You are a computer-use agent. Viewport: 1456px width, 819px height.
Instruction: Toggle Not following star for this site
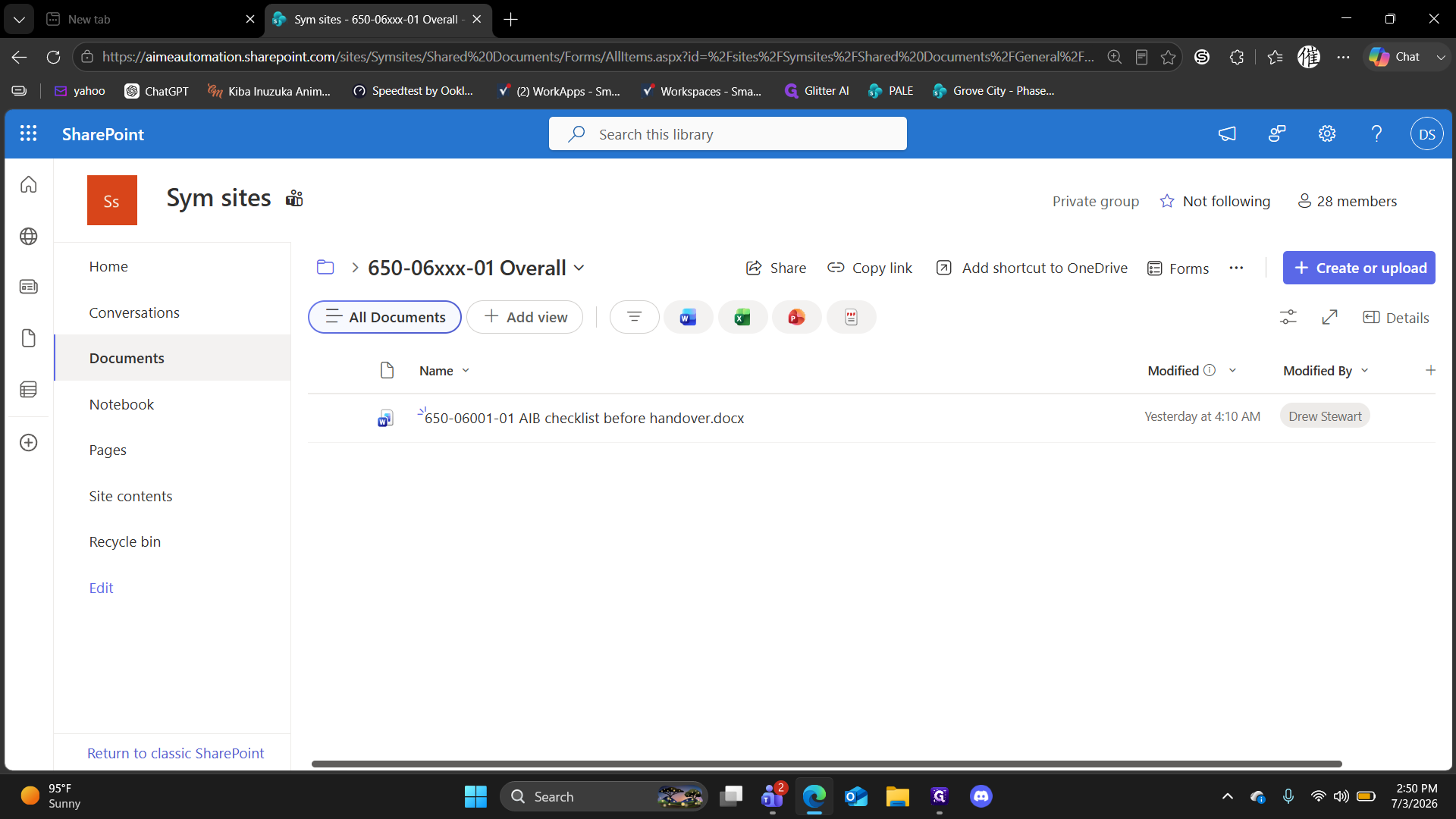pos(1167,201)
